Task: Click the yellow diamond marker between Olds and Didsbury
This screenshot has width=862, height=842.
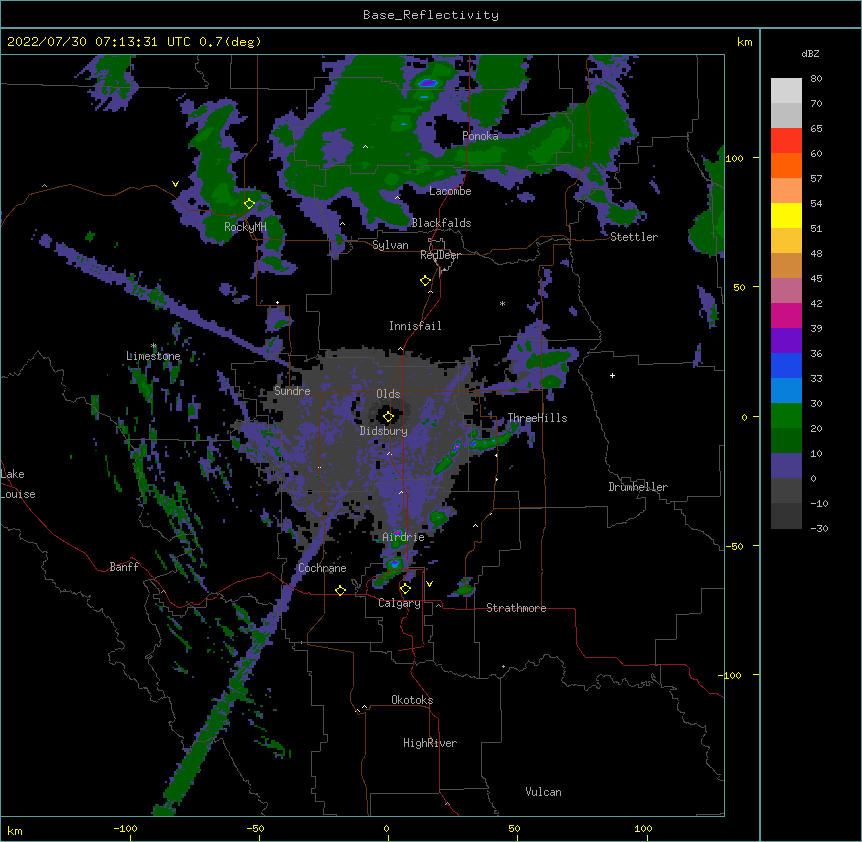Action: [388, 417]
